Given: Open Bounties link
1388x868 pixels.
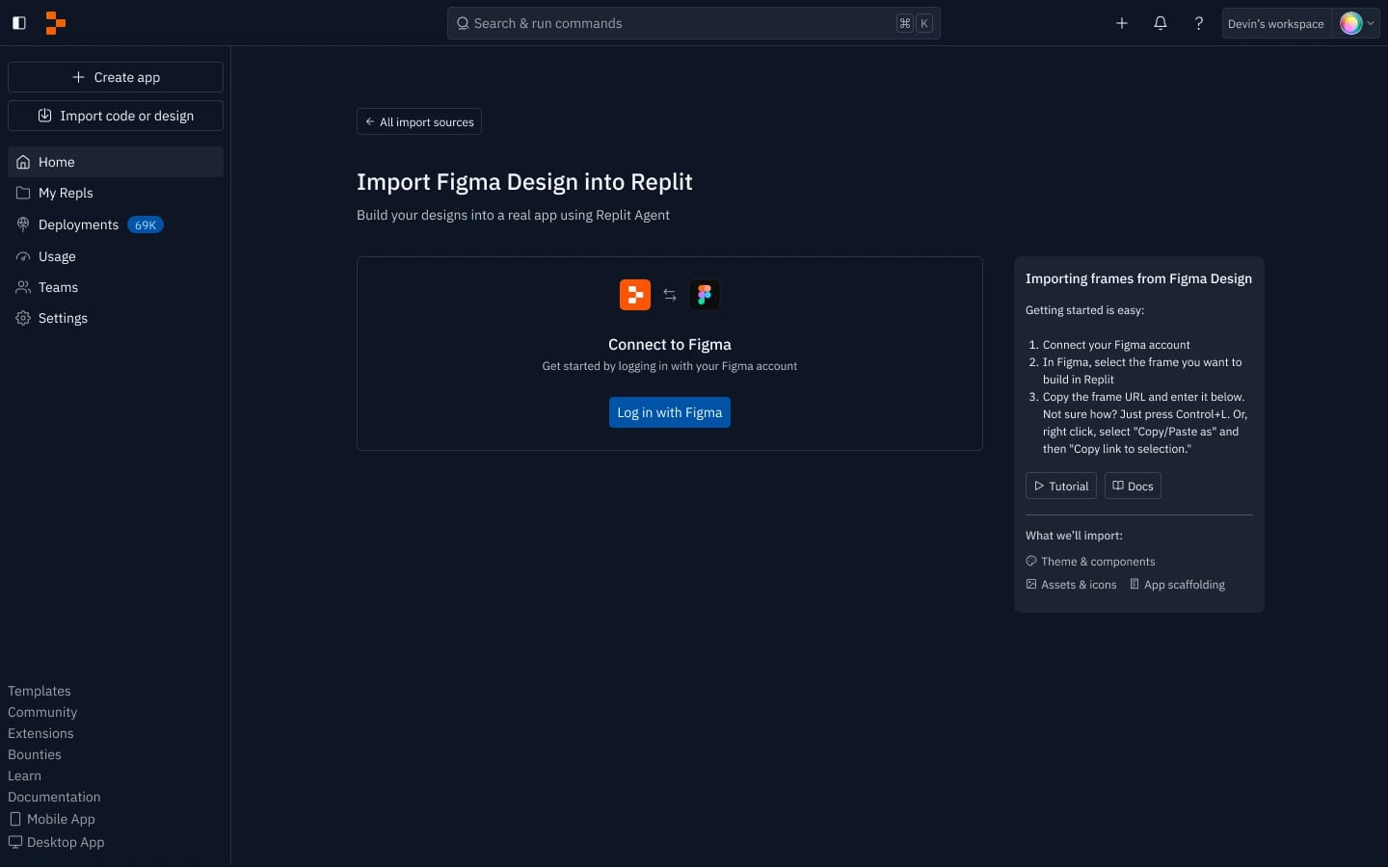Looking at the screenshot, I should tap(35, 754).
